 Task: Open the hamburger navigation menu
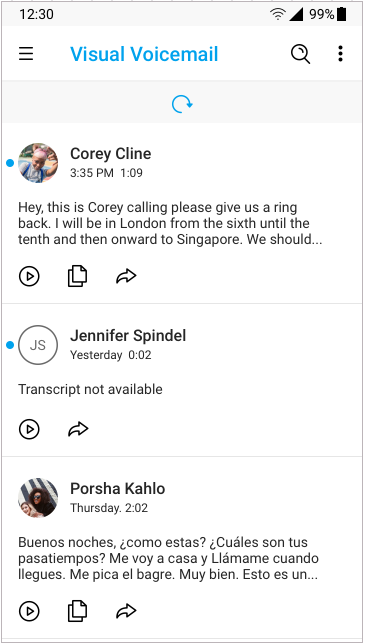coord(26,54)
